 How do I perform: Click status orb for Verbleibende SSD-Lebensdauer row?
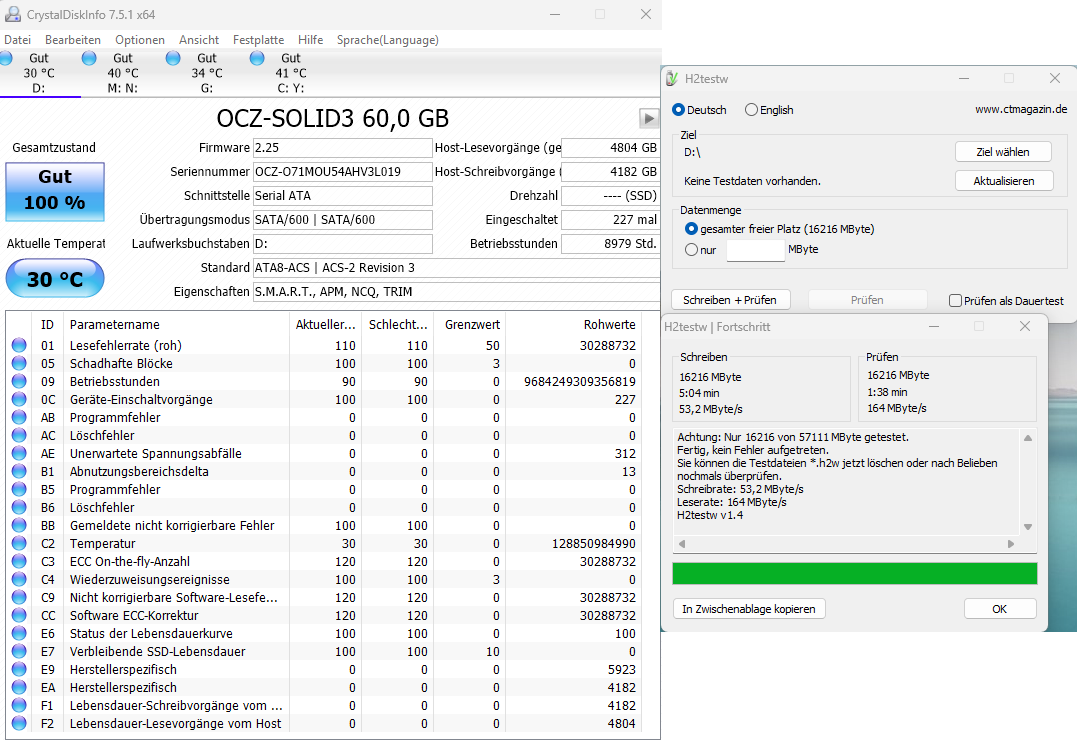coord(19,651)
